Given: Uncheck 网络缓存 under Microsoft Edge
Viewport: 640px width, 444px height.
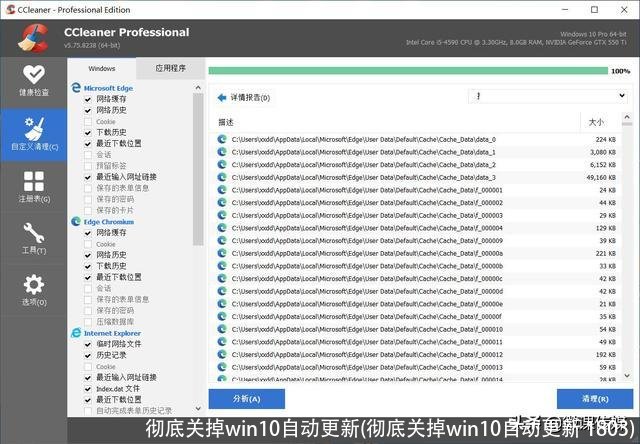Looking at the screenshot, I should pyautogui.click(x=88, y=99).
